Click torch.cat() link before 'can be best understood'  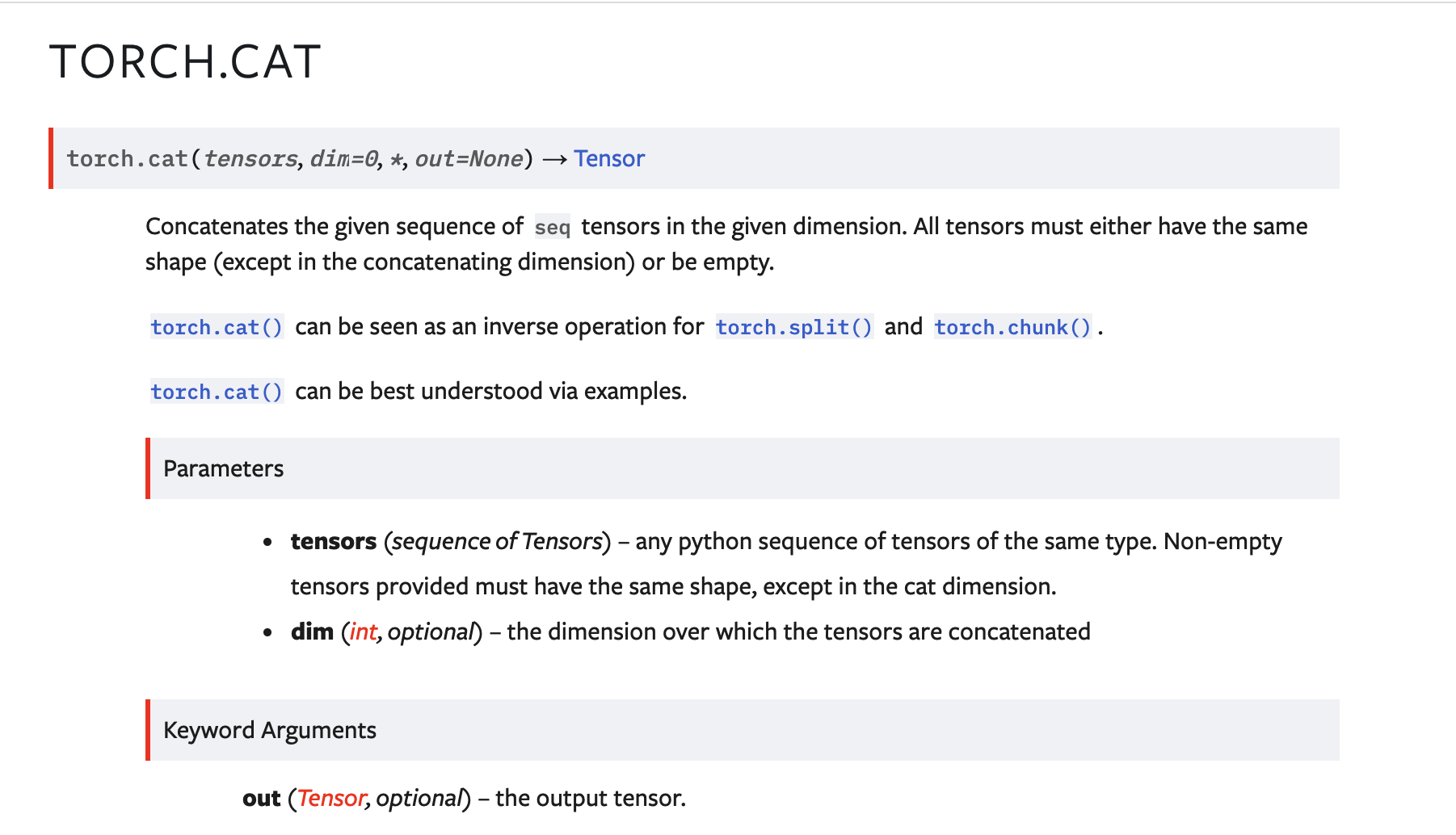tap(217, 392)
